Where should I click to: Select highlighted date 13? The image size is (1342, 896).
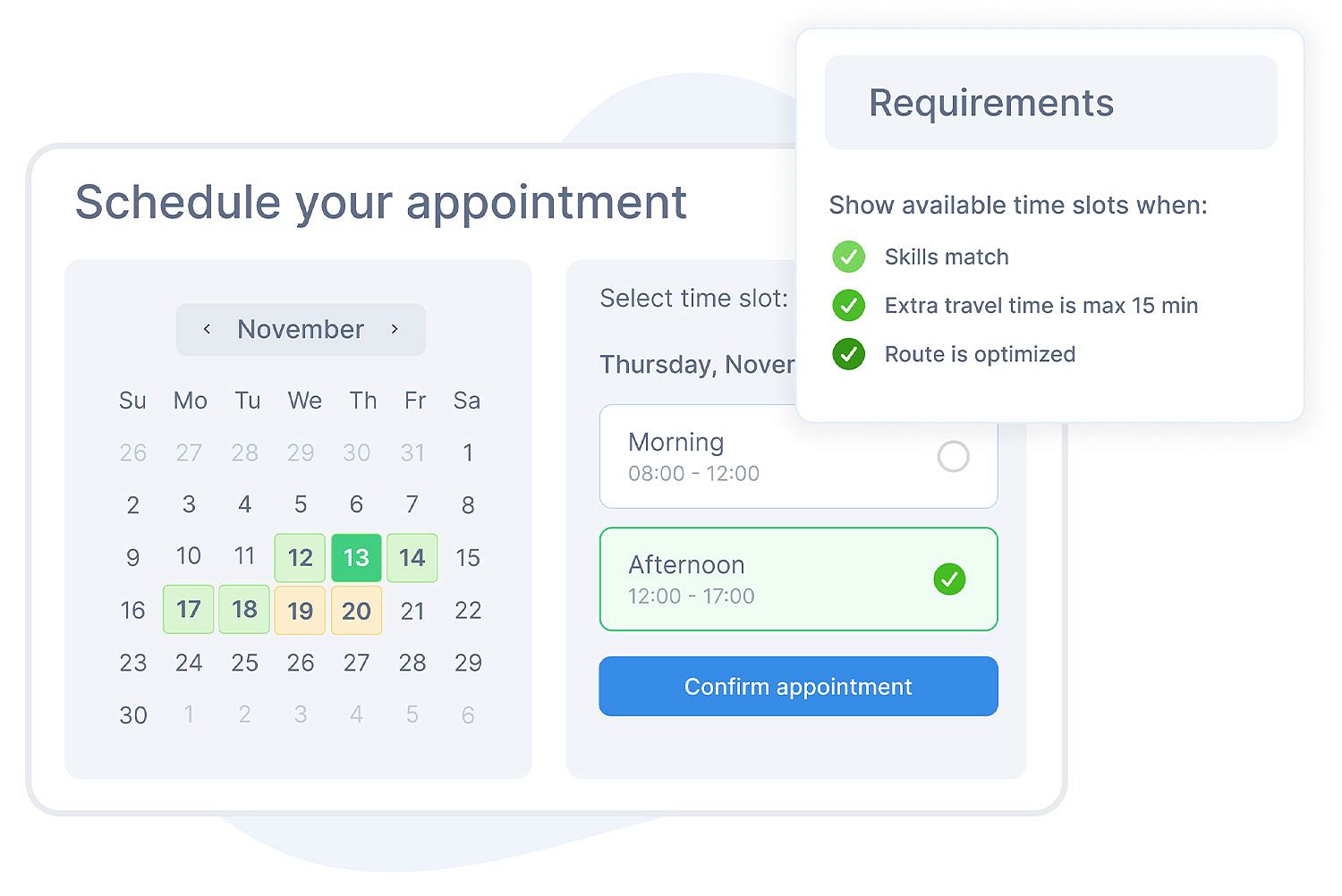[x=356, y=558]
